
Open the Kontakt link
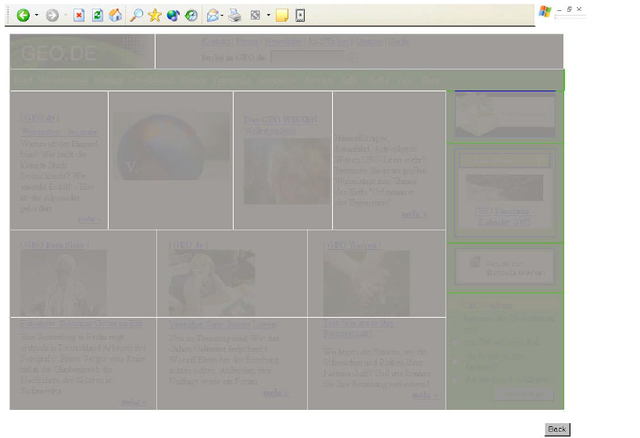[216, 41]
